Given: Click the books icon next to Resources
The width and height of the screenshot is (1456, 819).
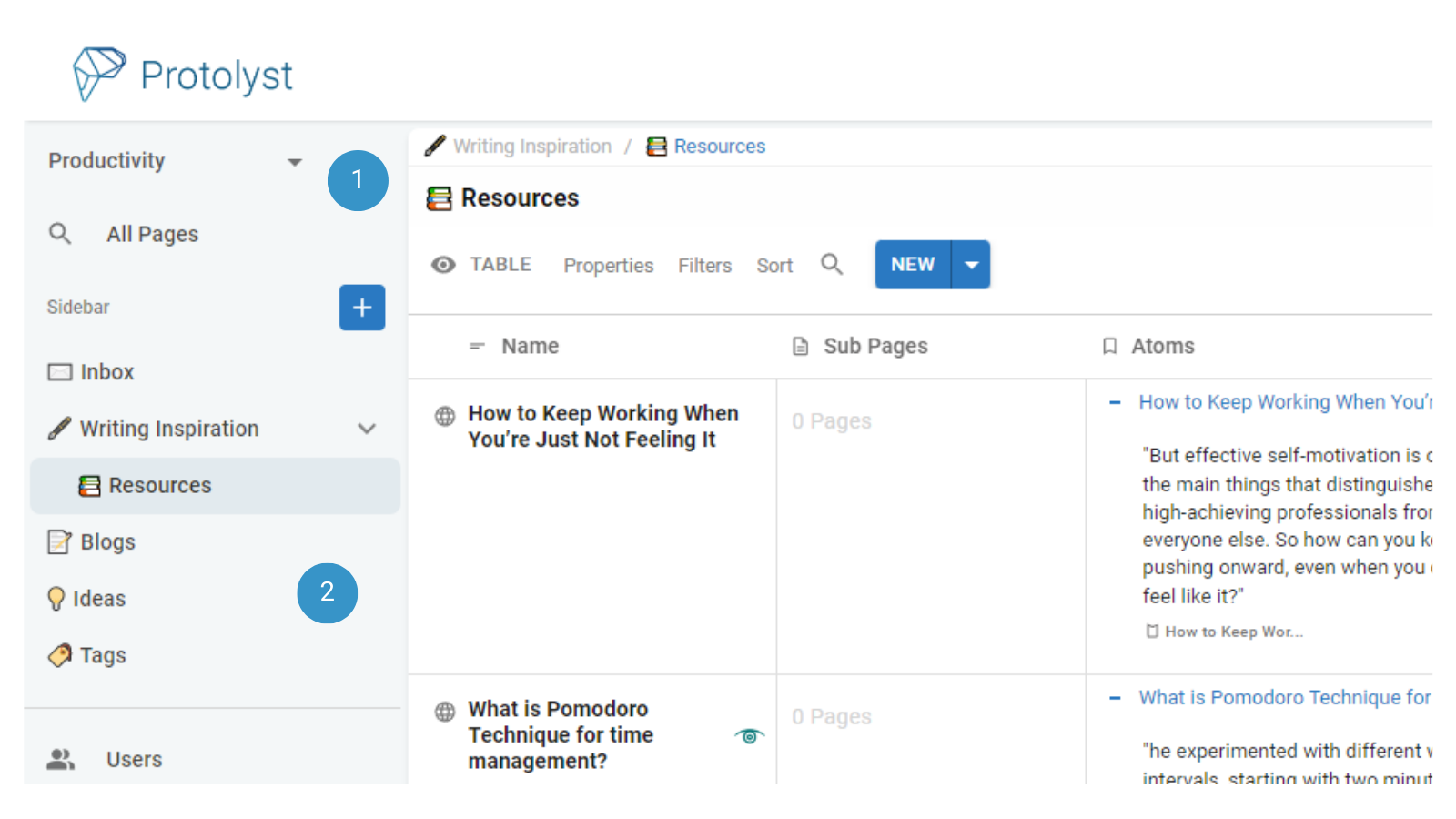Looking at the screenshot, I should pyautogui.click(x=89, y=485).
